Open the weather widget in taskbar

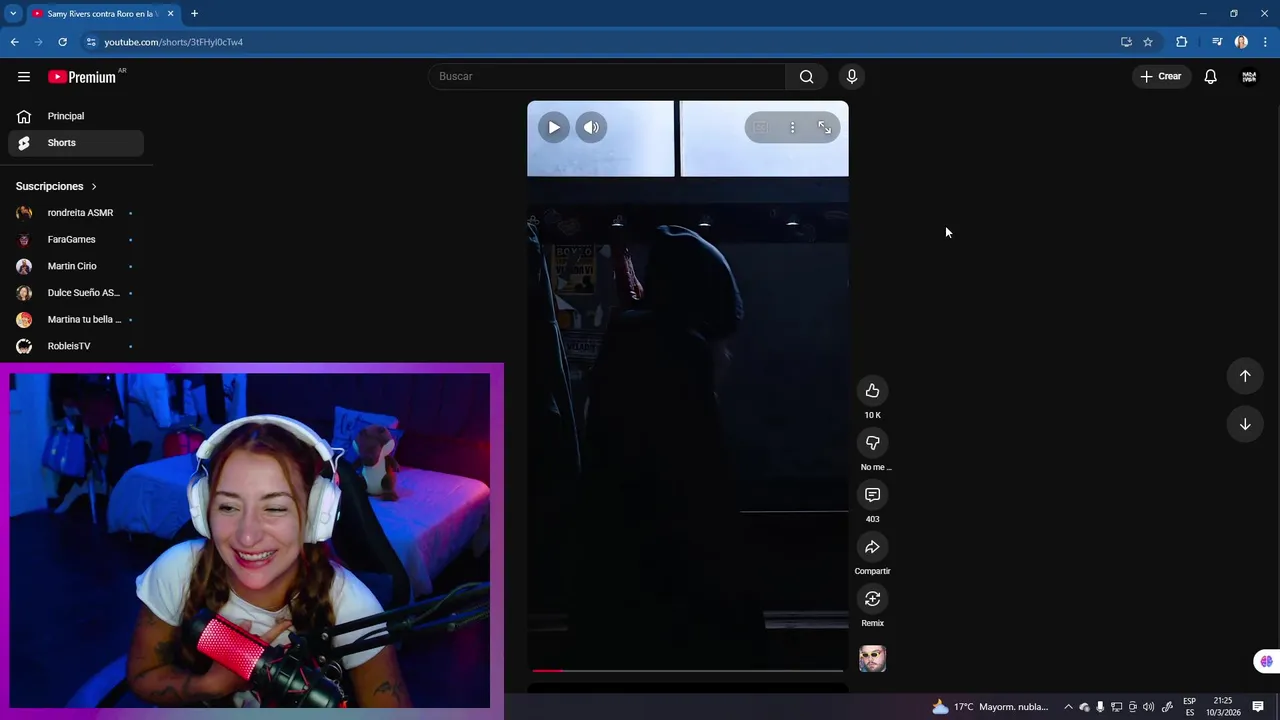990,707
